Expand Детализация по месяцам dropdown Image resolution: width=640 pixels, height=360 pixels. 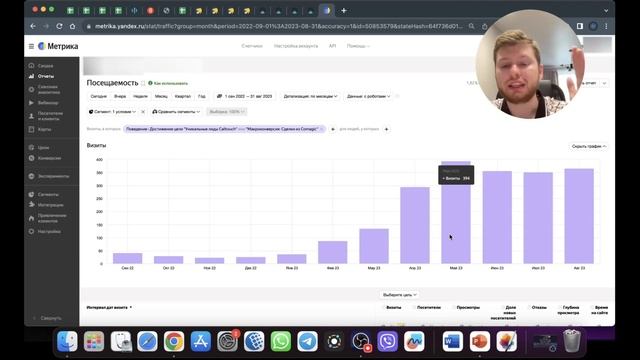click(310, 96)
